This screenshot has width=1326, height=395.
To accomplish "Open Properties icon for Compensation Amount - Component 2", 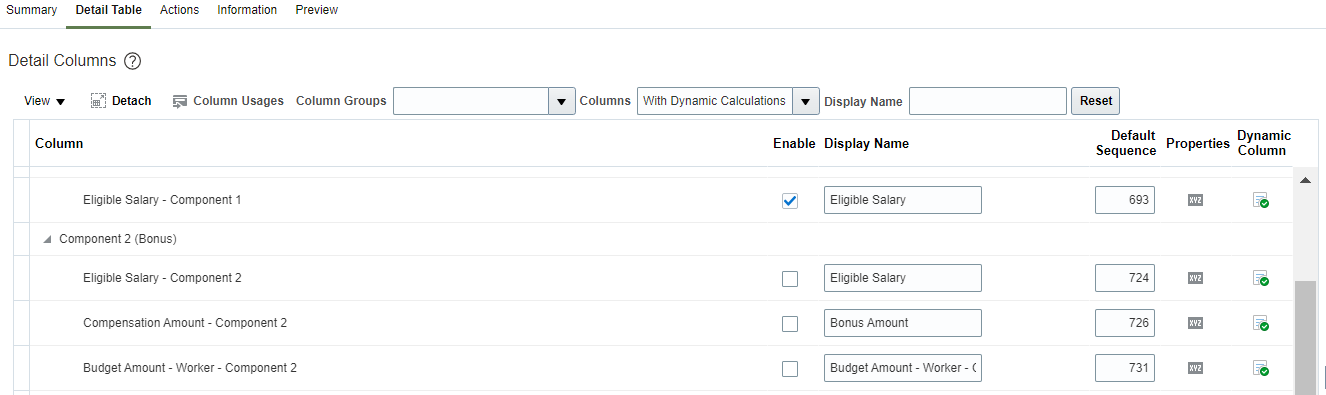I will pyautogui.click(x=1195, y=323).
